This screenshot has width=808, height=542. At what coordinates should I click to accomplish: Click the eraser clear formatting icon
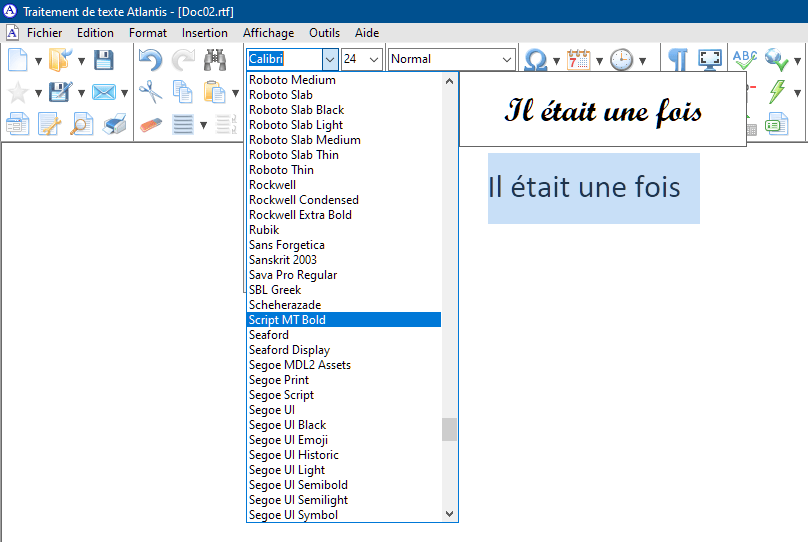point(150,125)
